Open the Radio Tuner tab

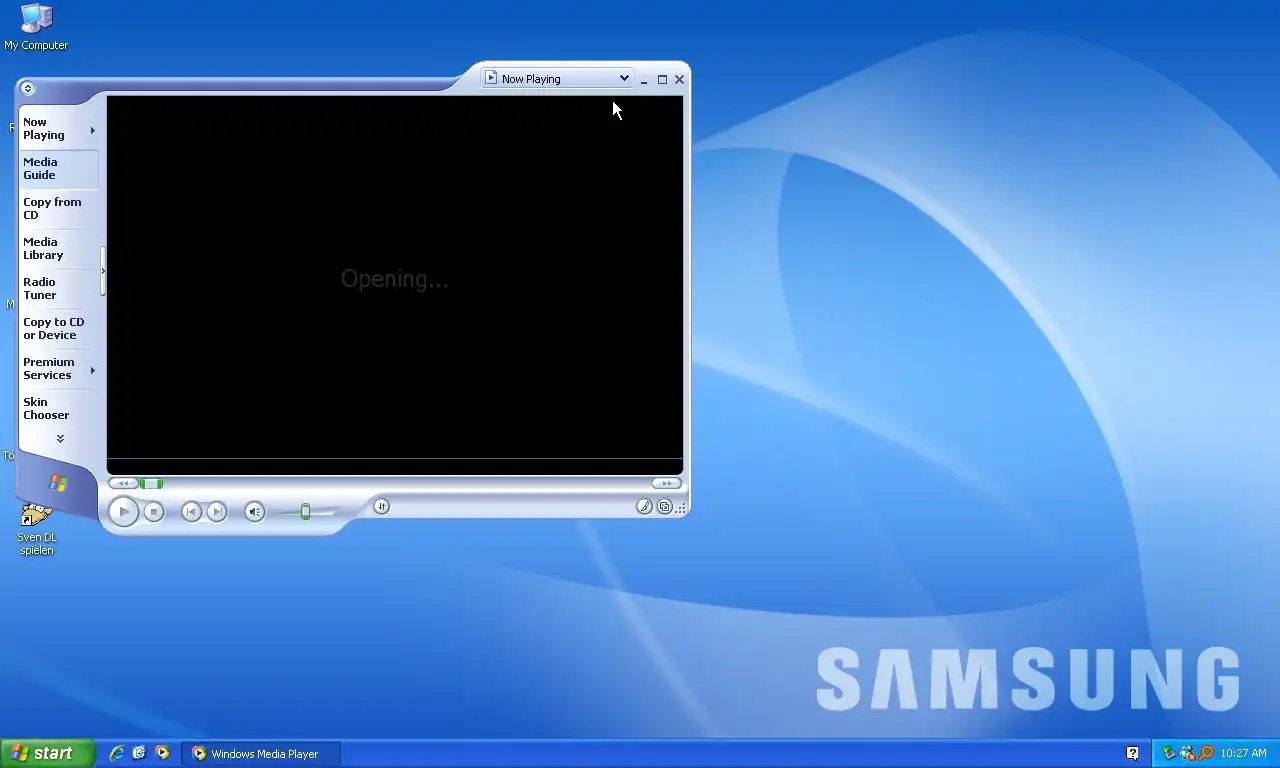coord(59,288)
